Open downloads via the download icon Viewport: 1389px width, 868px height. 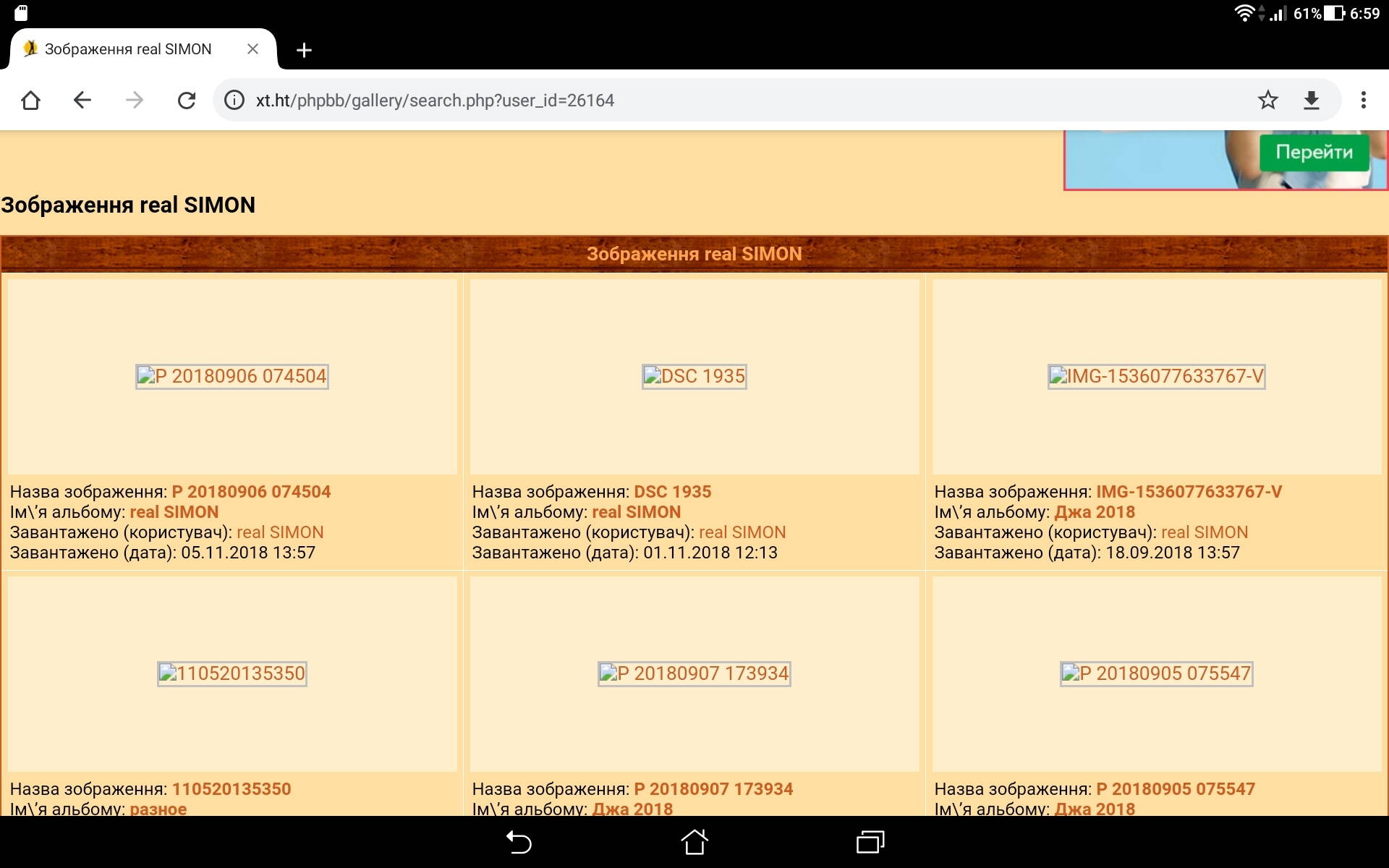(x=1312, y=100)
